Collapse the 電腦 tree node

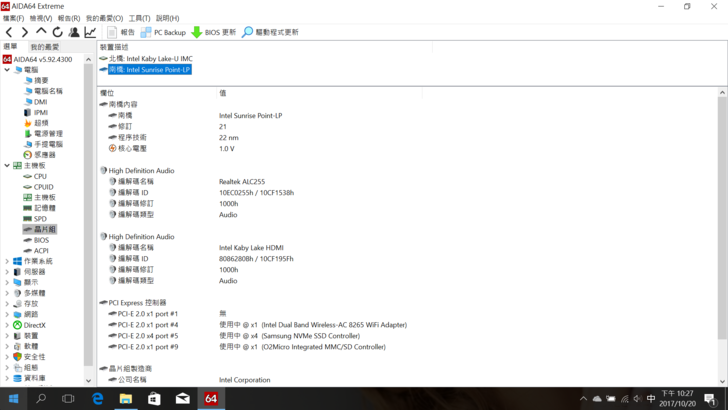[7, 70]
